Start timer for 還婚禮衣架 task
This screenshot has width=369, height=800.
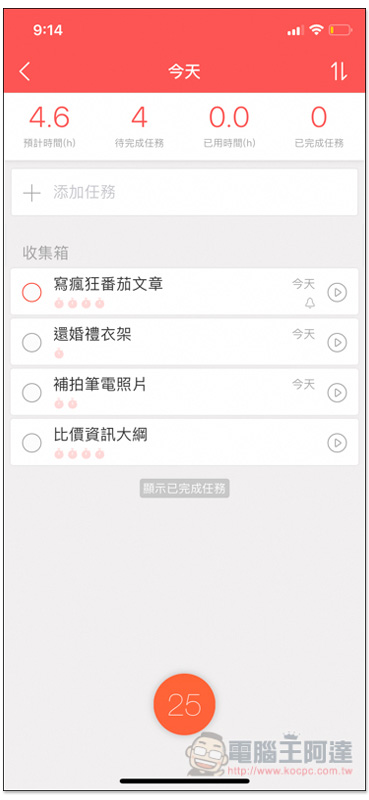[337, 342]
